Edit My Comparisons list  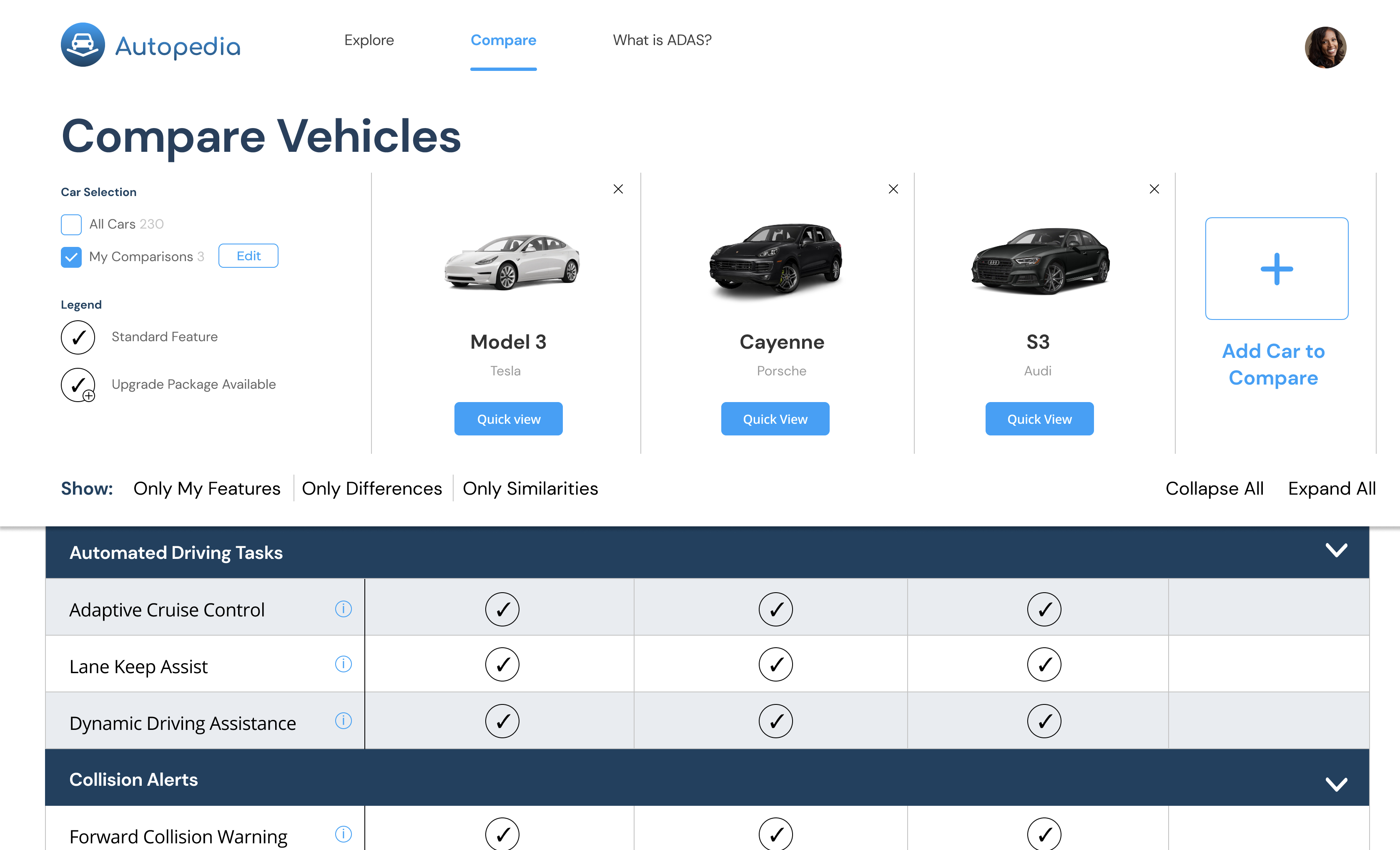point(248,256)
